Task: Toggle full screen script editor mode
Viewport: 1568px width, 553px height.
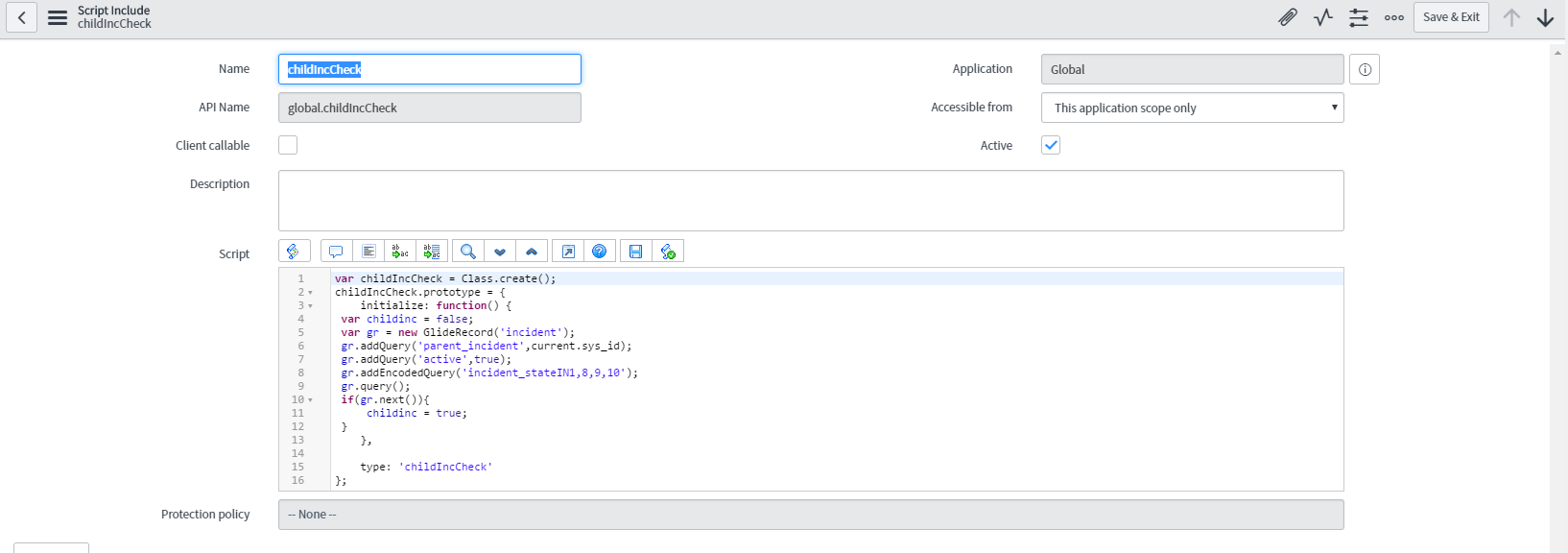Action: [568, 252]
